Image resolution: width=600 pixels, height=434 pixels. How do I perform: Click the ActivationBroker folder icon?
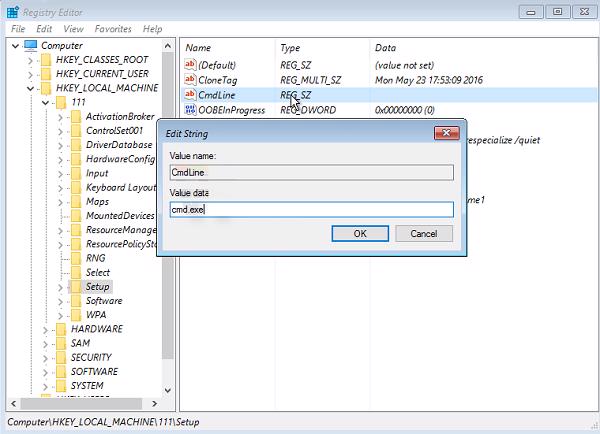[x=76, y=116]
